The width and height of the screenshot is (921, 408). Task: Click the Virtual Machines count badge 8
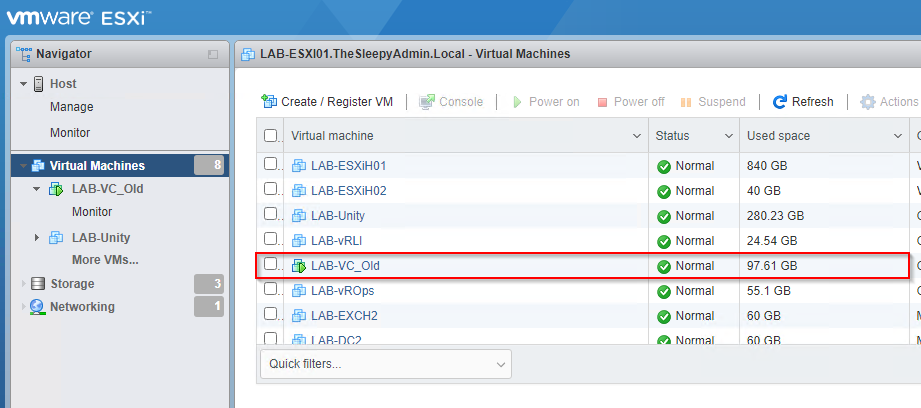209,166
